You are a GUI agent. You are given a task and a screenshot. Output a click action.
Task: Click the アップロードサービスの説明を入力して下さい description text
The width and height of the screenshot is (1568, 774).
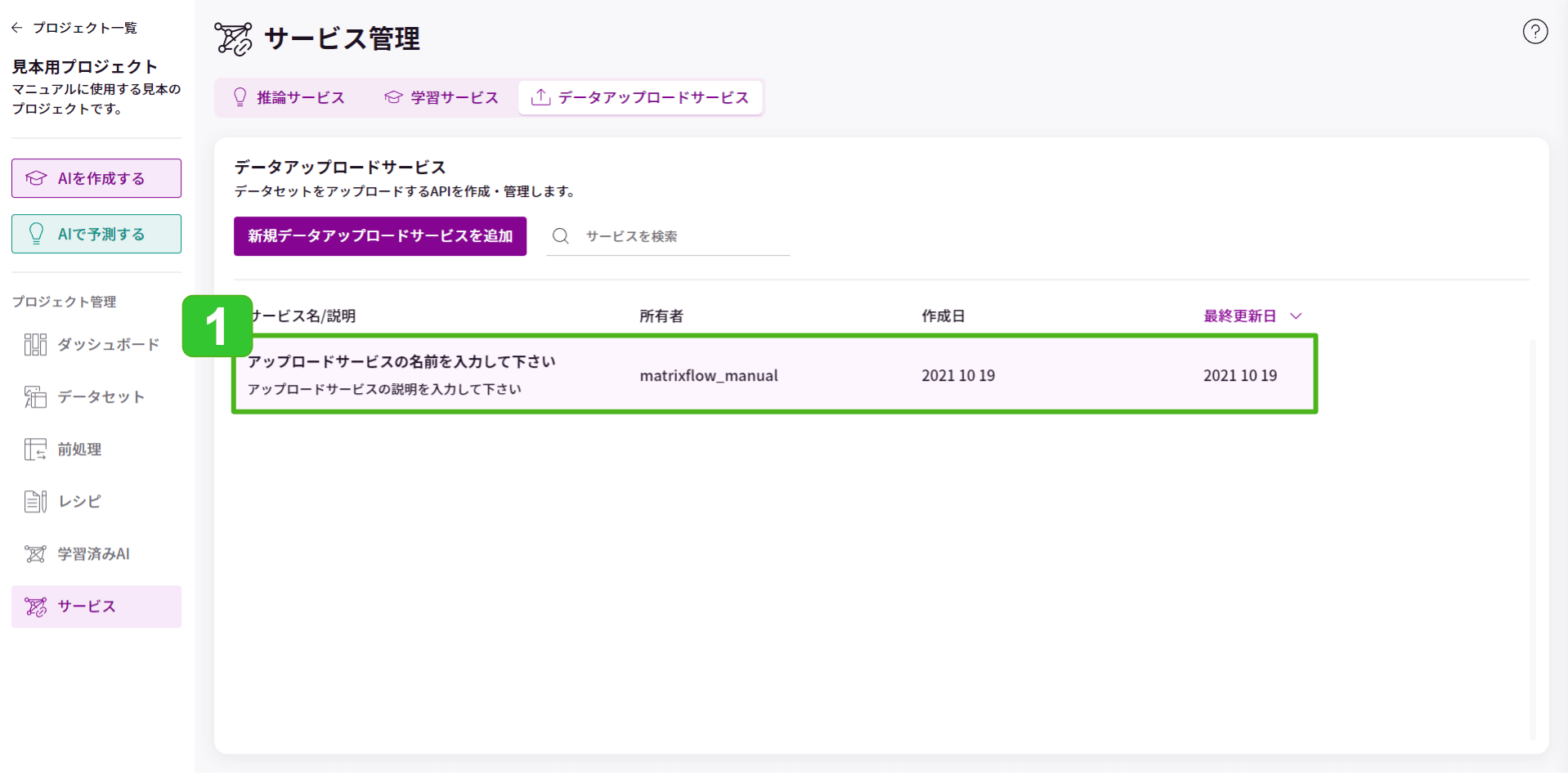pyautogui.click(x=384, y=389)
